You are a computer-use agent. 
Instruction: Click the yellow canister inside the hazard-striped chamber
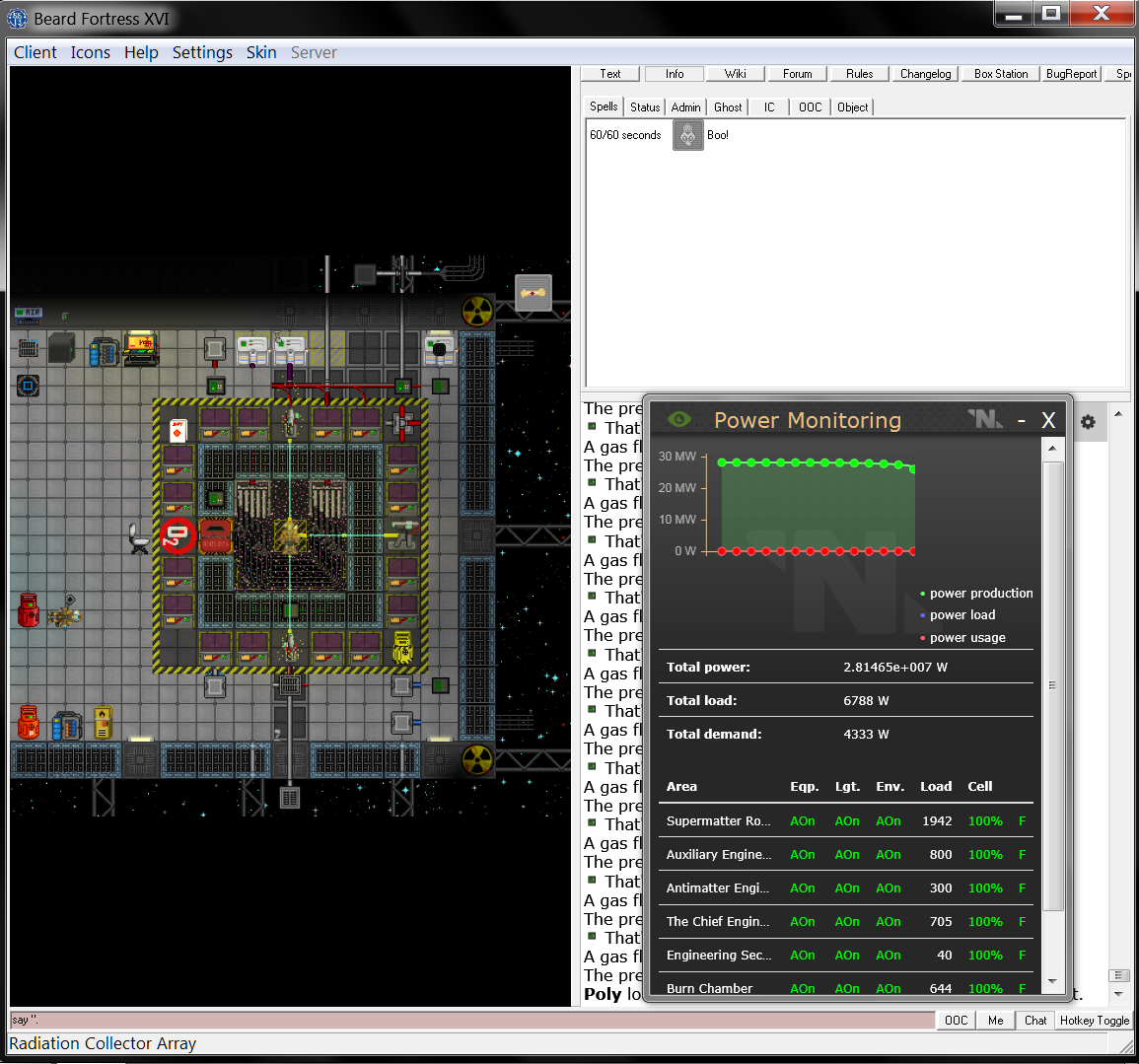click(402, 647)
